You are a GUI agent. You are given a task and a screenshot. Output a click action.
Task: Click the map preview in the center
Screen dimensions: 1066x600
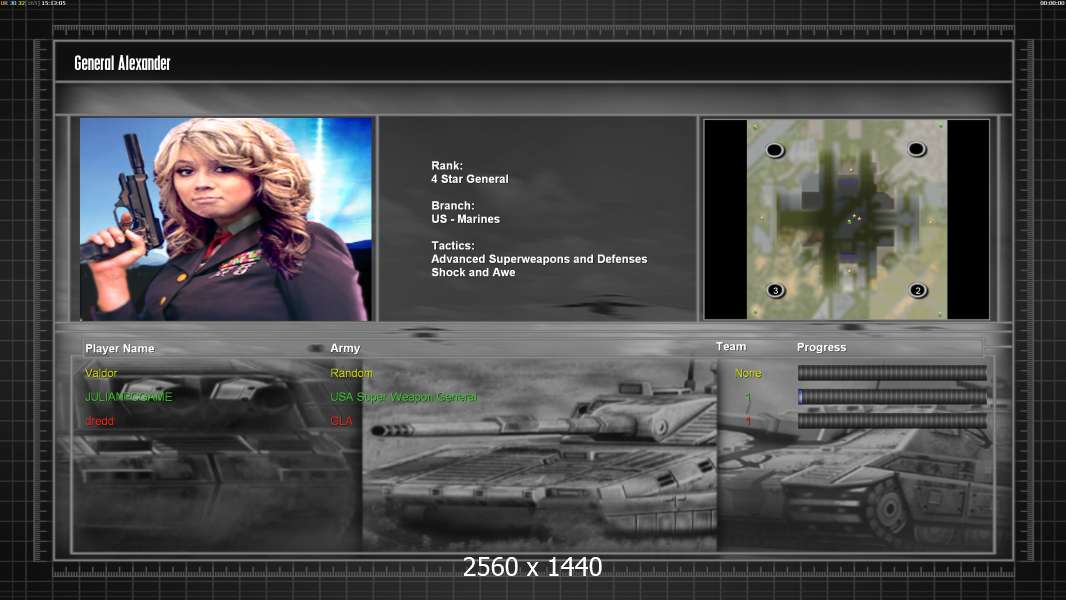846,219
